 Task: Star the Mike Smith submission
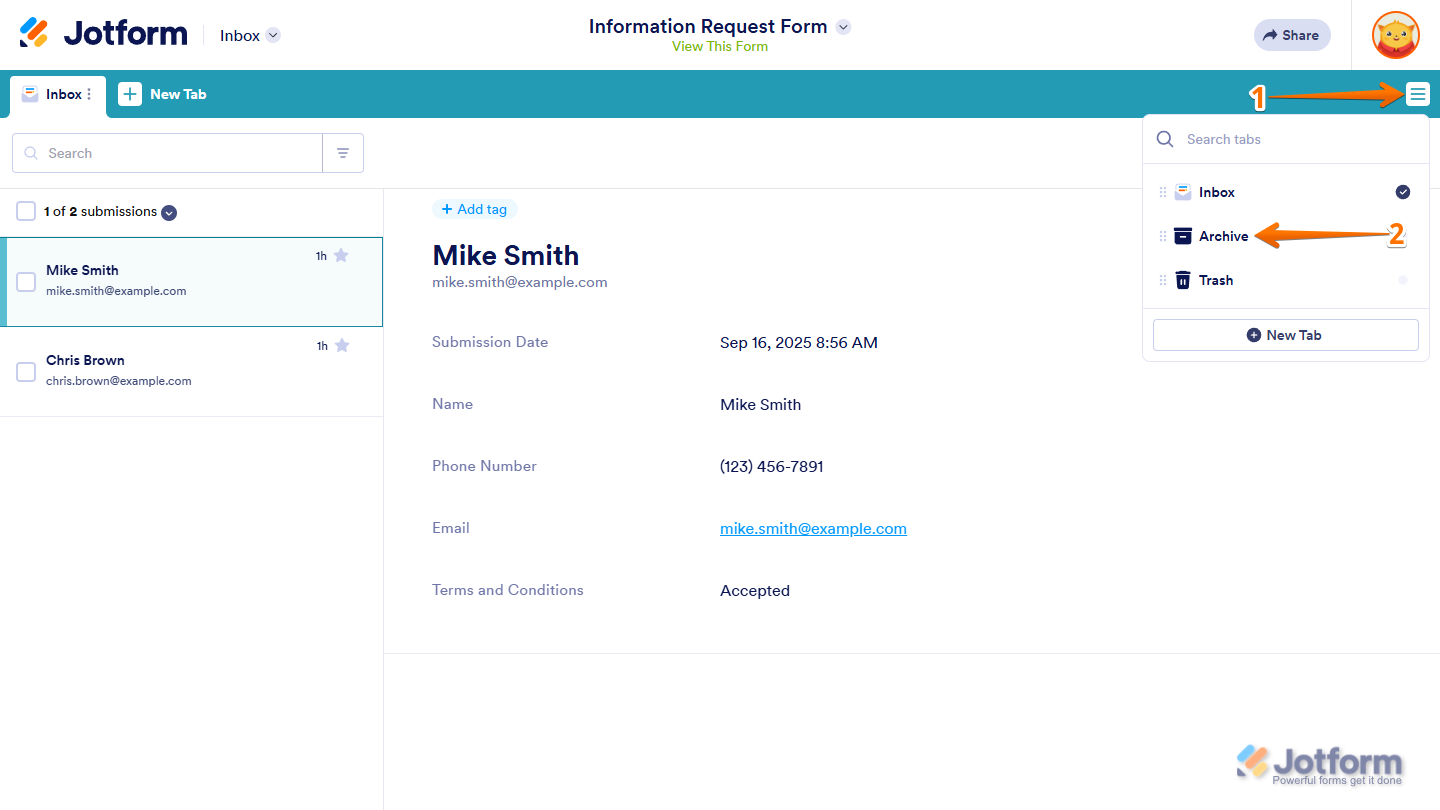click(341, 256)
